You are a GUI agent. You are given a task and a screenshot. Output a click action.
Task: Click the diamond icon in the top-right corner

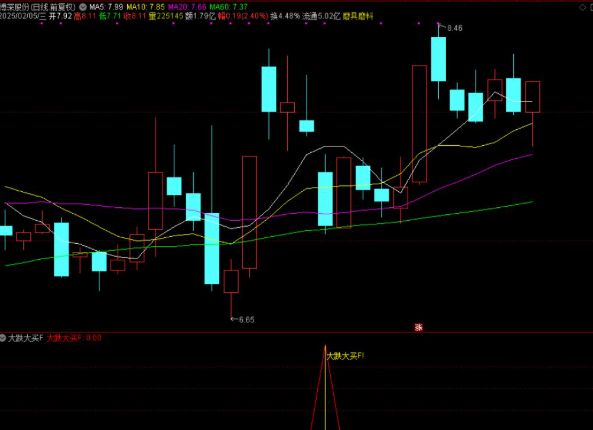pyautogui.click(x=582, y=7)
